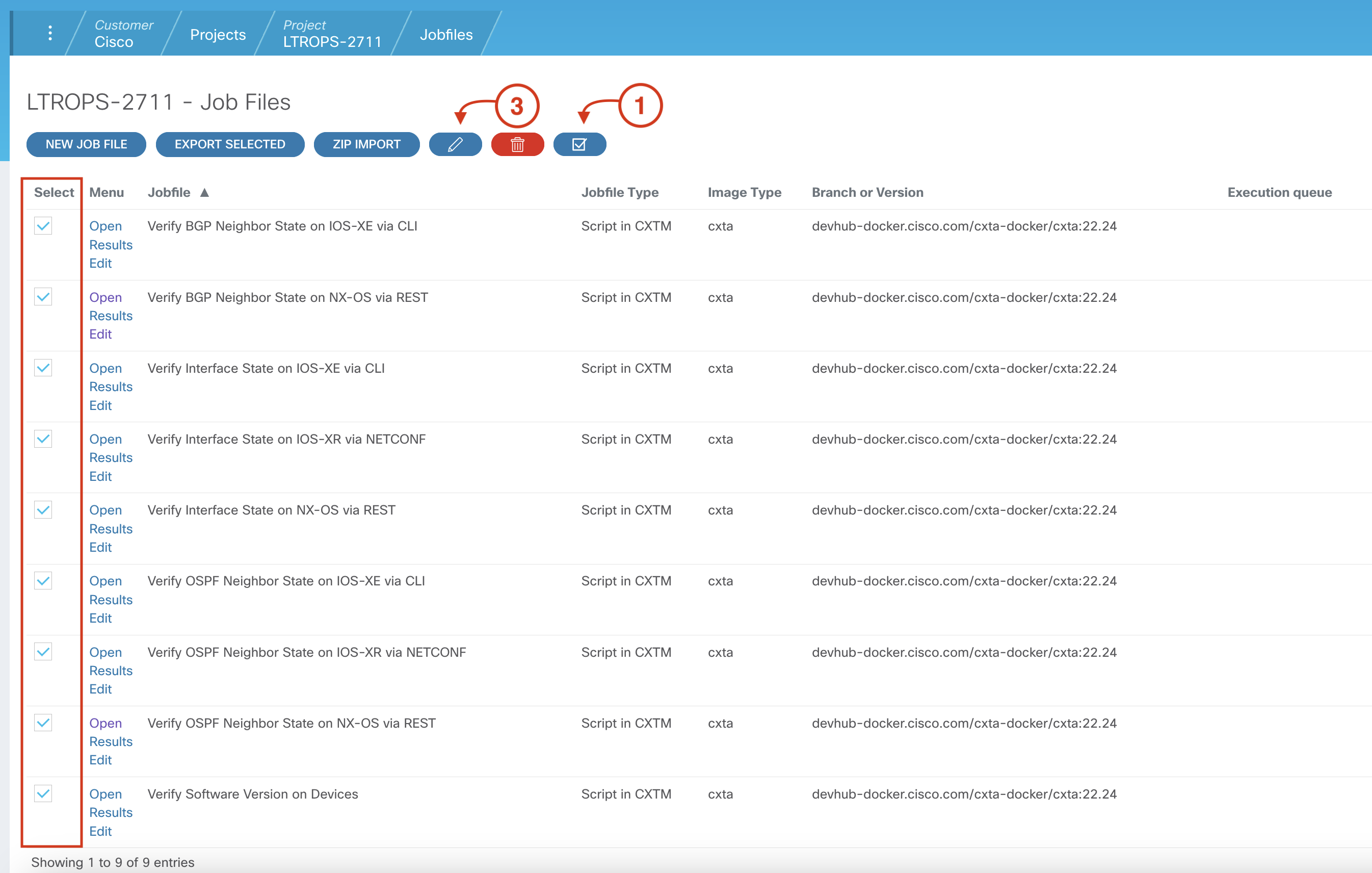Edit Verify Interface State on IOS-XE jobfile
This screenshot has width=1372, height=873.
click(x=100, y=405)
